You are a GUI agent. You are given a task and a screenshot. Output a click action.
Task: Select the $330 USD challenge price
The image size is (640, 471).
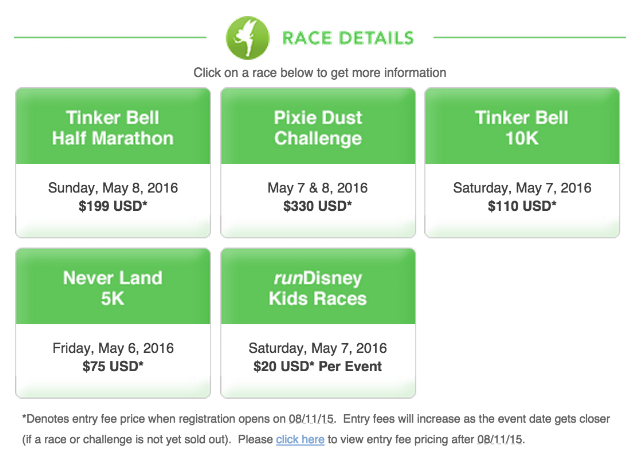click(x=318, y=206)
